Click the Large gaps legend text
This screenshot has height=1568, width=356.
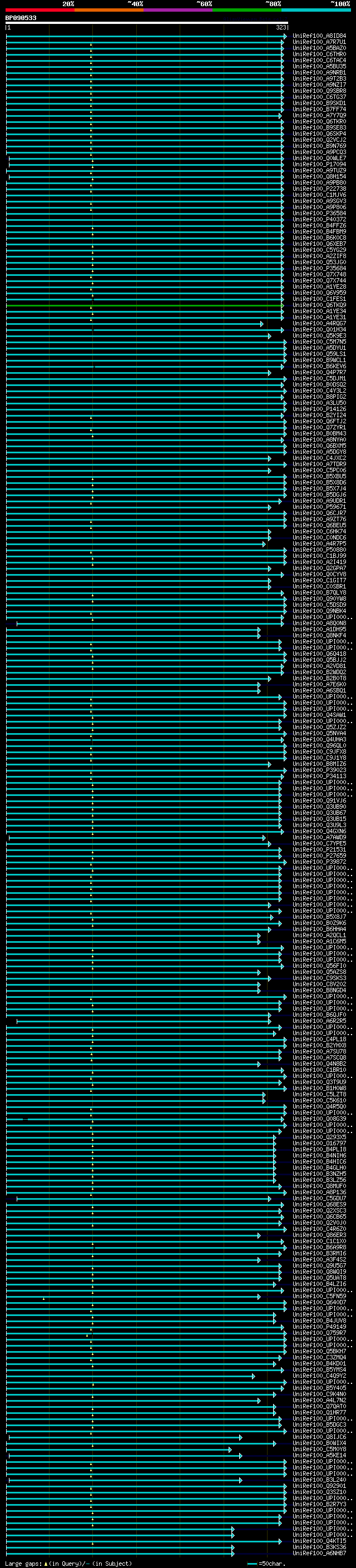point(68,1563)
